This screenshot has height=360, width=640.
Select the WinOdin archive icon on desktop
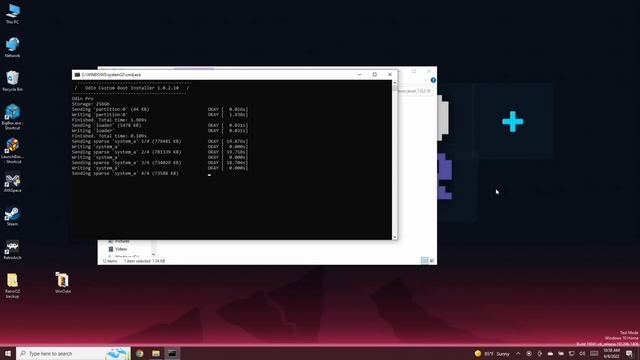click(x=62, y=282)
